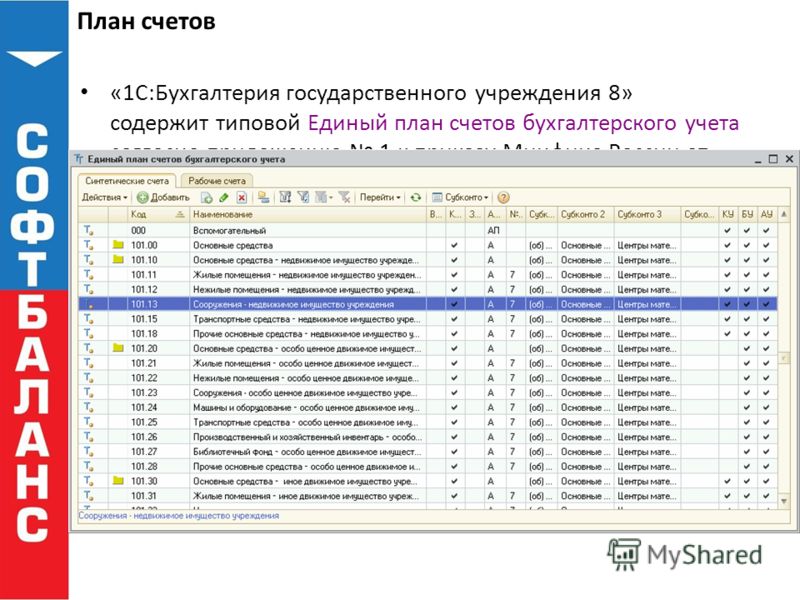Click the account icon of row 101.22

89,378
